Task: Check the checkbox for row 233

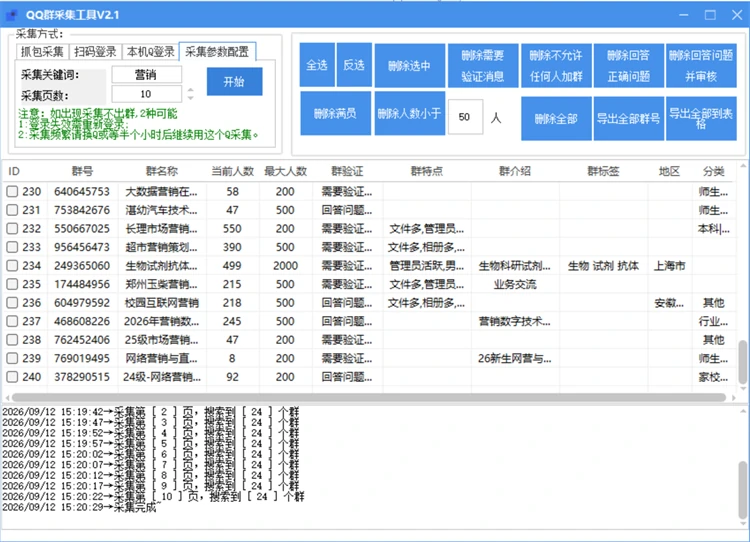Action: pos(12,247)
